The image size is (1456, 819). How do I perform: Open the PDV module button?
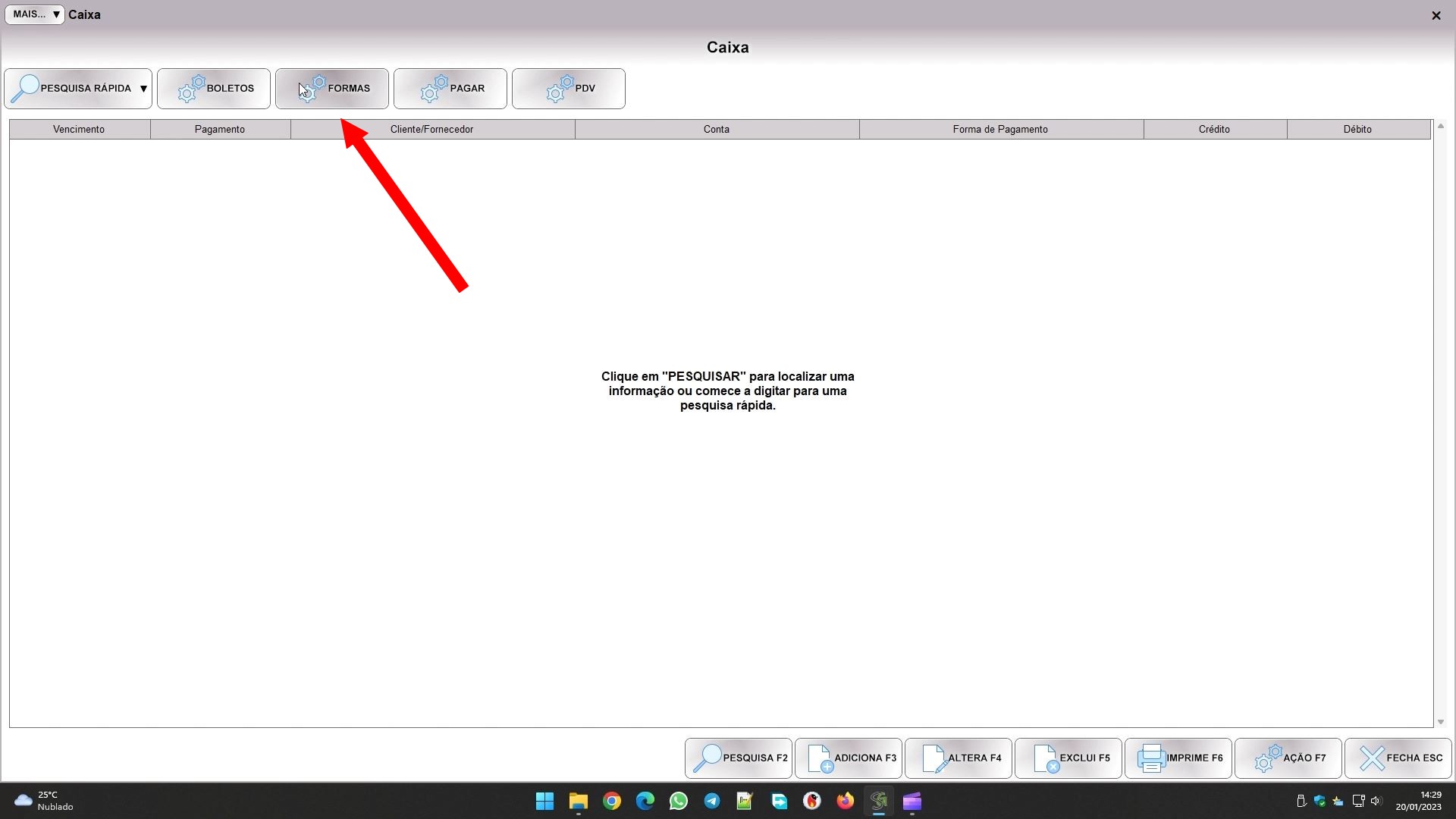[569, 89]
